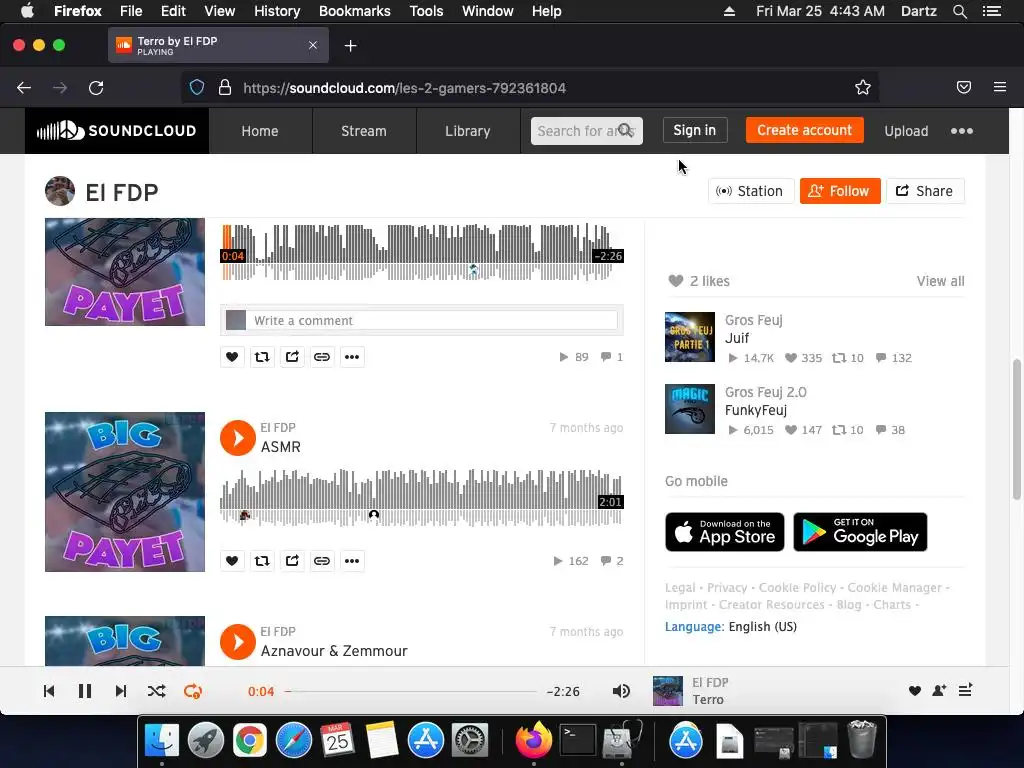Like the Terro track with heart icon
Screen dimensions: 1024x768
[232, 357]
